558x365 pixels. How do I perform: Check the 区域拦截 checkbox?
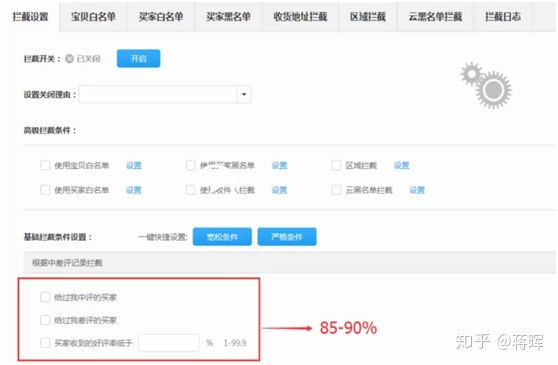click(x=336, y=165)
